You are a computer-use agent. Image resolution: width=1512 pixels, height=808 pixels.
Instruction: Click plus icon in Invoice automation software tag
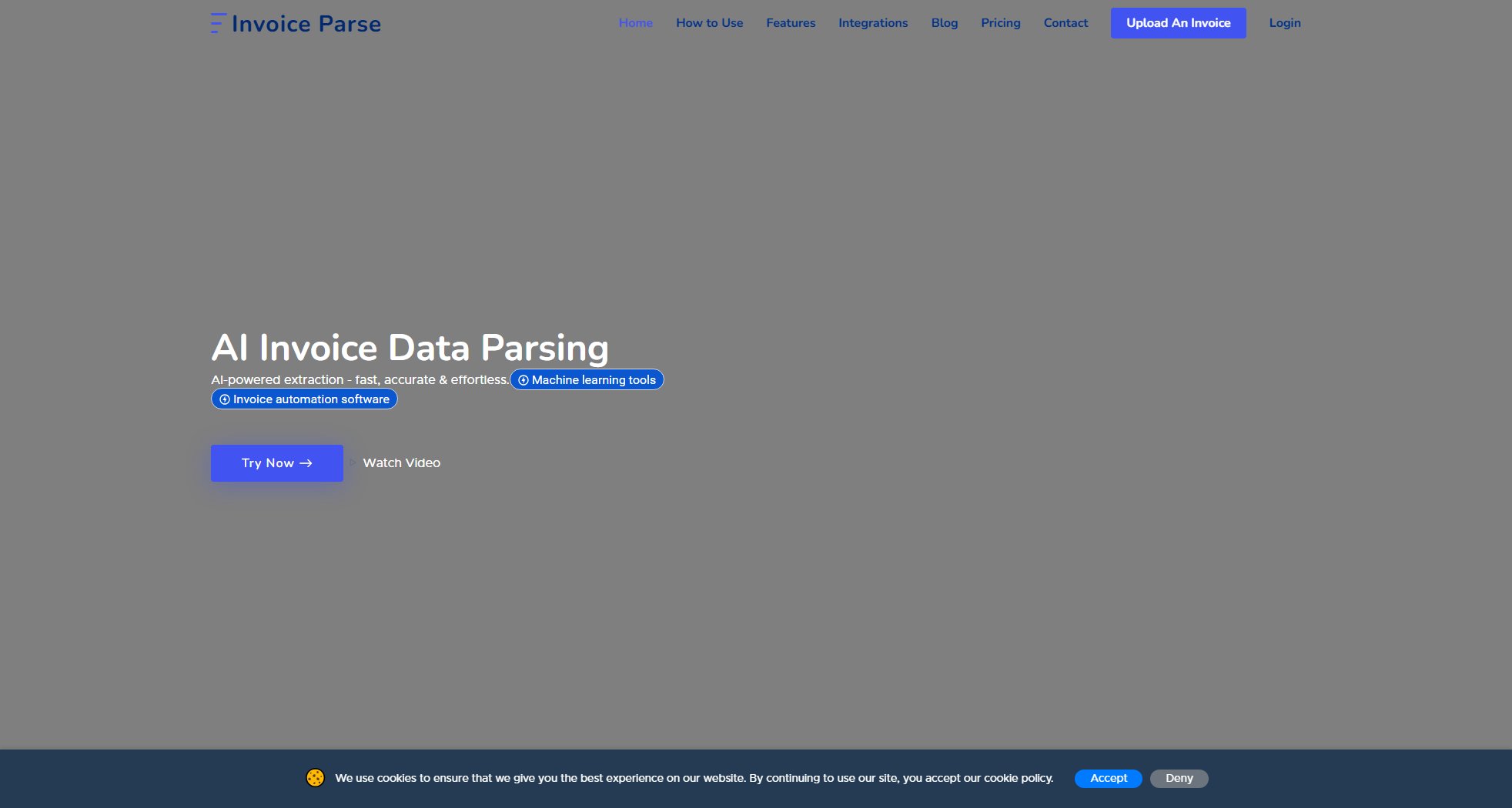click(x=225, y=399)
